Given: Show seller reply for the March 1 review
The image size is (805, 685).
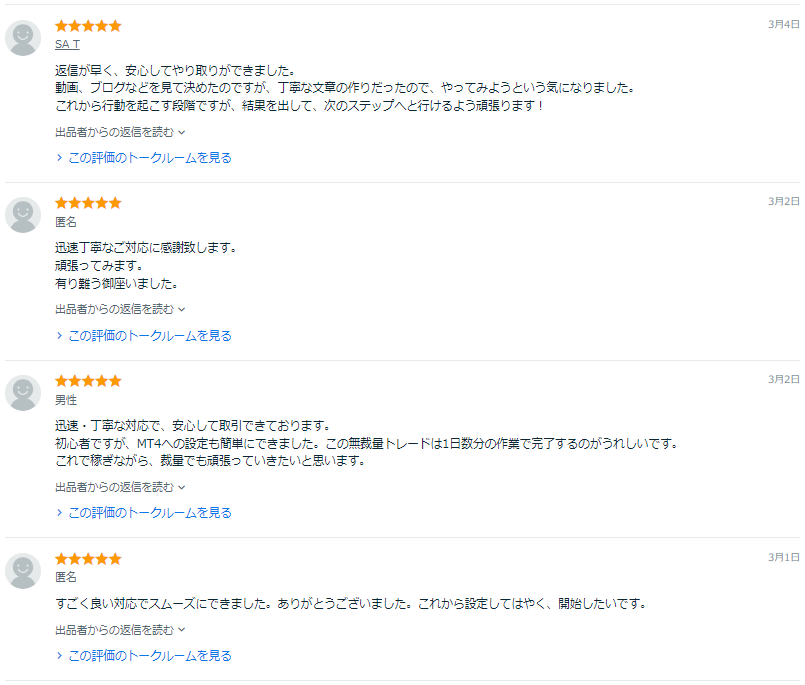Looking at the screenshot, I should [x=120, y=630].
